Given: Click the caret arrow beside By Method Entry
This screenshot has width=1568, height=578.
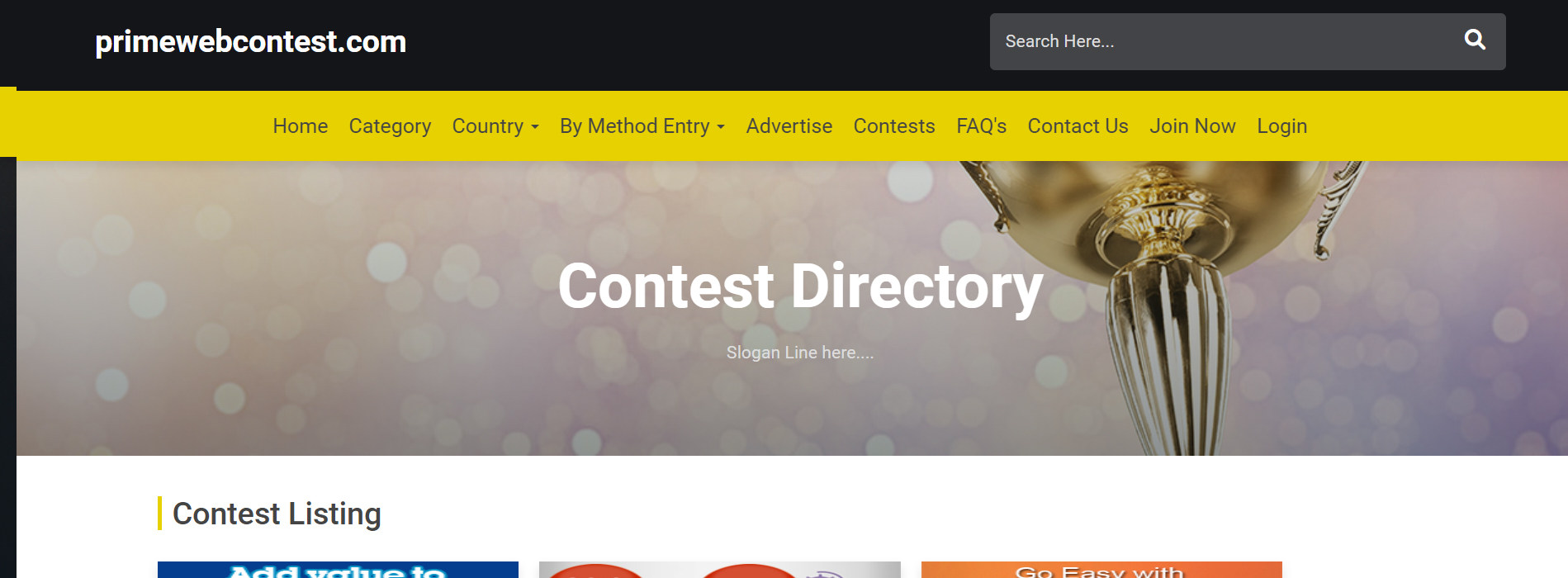Looking at the screenshot, I should [721, 127].
